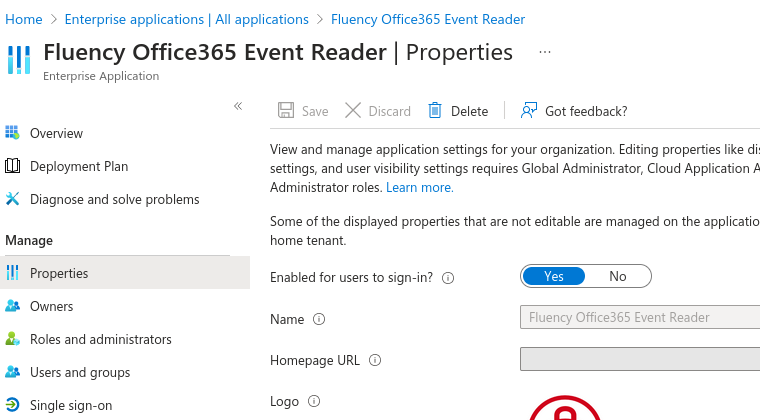Collapse the sidebar with the double-chevron
Viewport: 760px width, 420px height.
(x=238, y=106)
